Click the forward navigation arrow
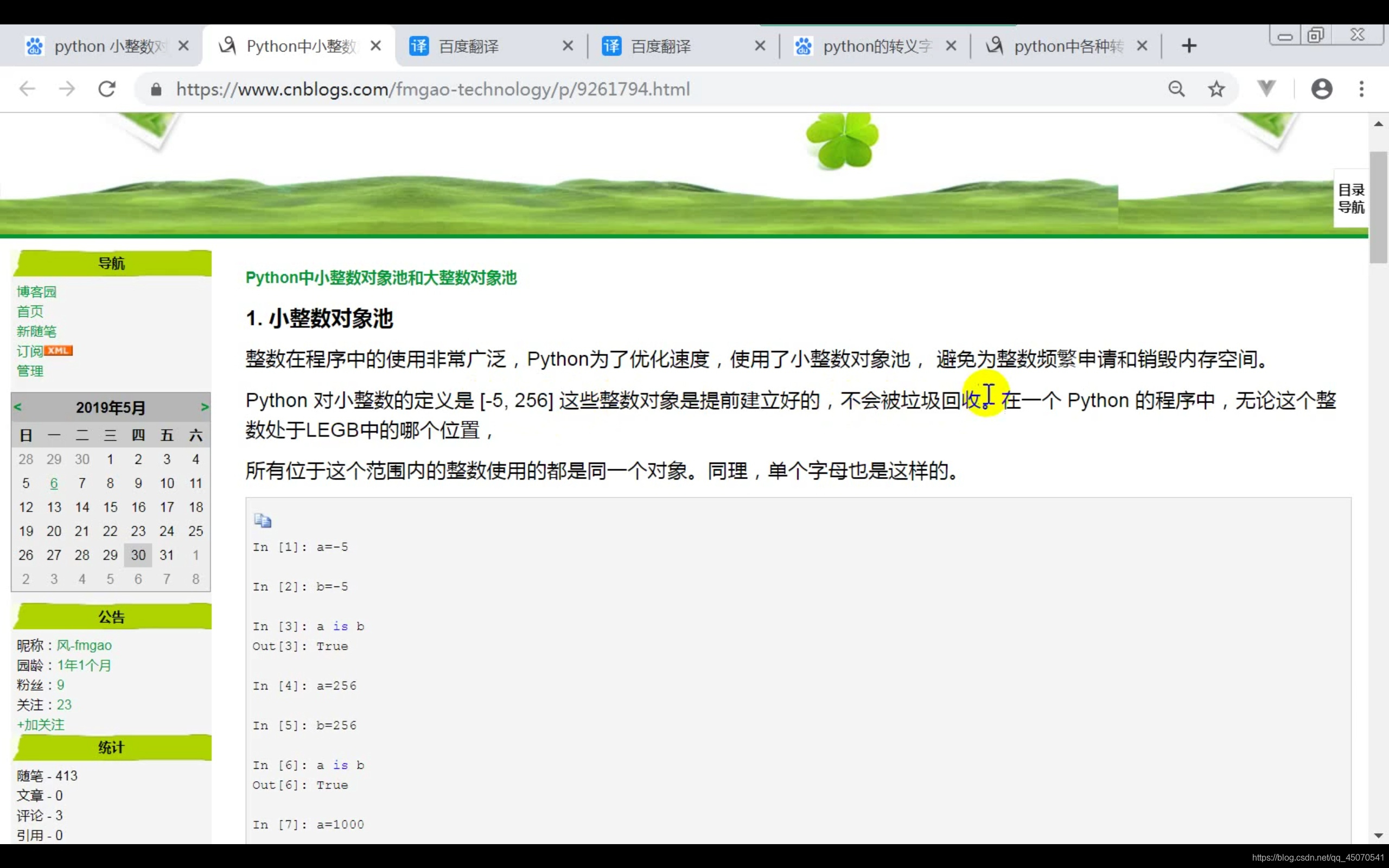 [67, 89]
